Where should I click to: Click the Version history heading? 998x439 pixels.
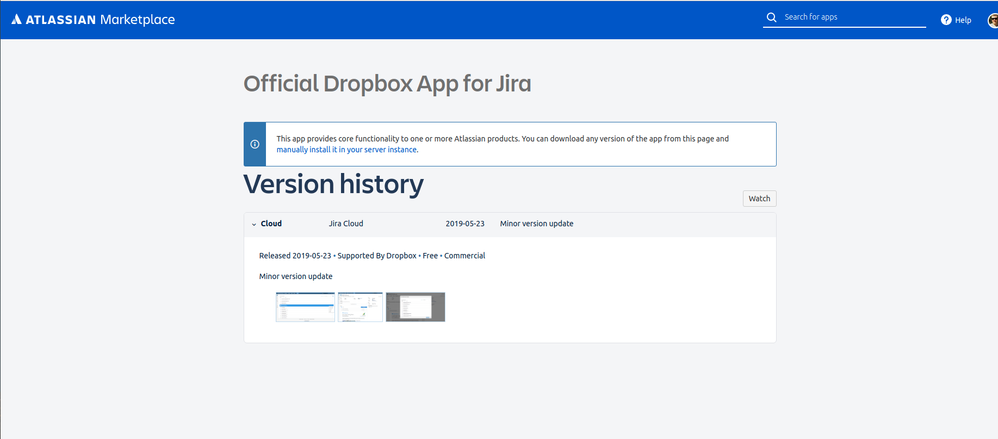pos(334,185)
